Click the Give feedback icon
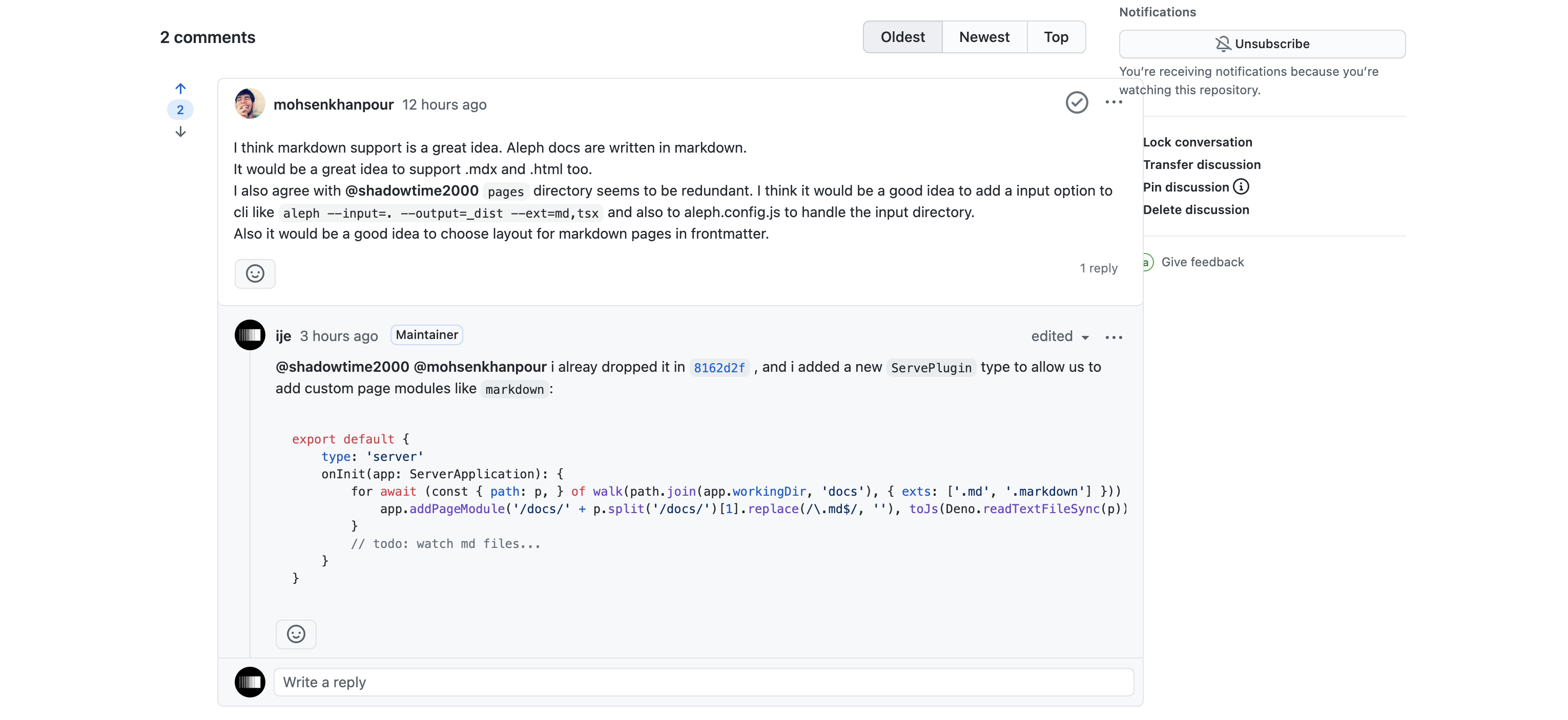The width and height of the screenshot is (1568, 720). coord(1147,262)
